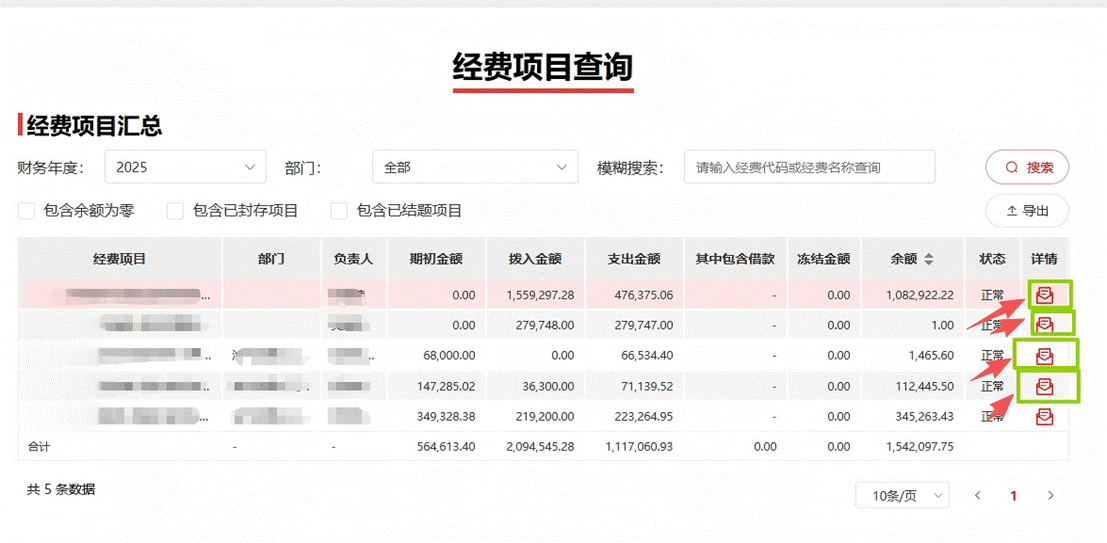
Task: Focus the 模糊搜索 input field
Action: 808,167
